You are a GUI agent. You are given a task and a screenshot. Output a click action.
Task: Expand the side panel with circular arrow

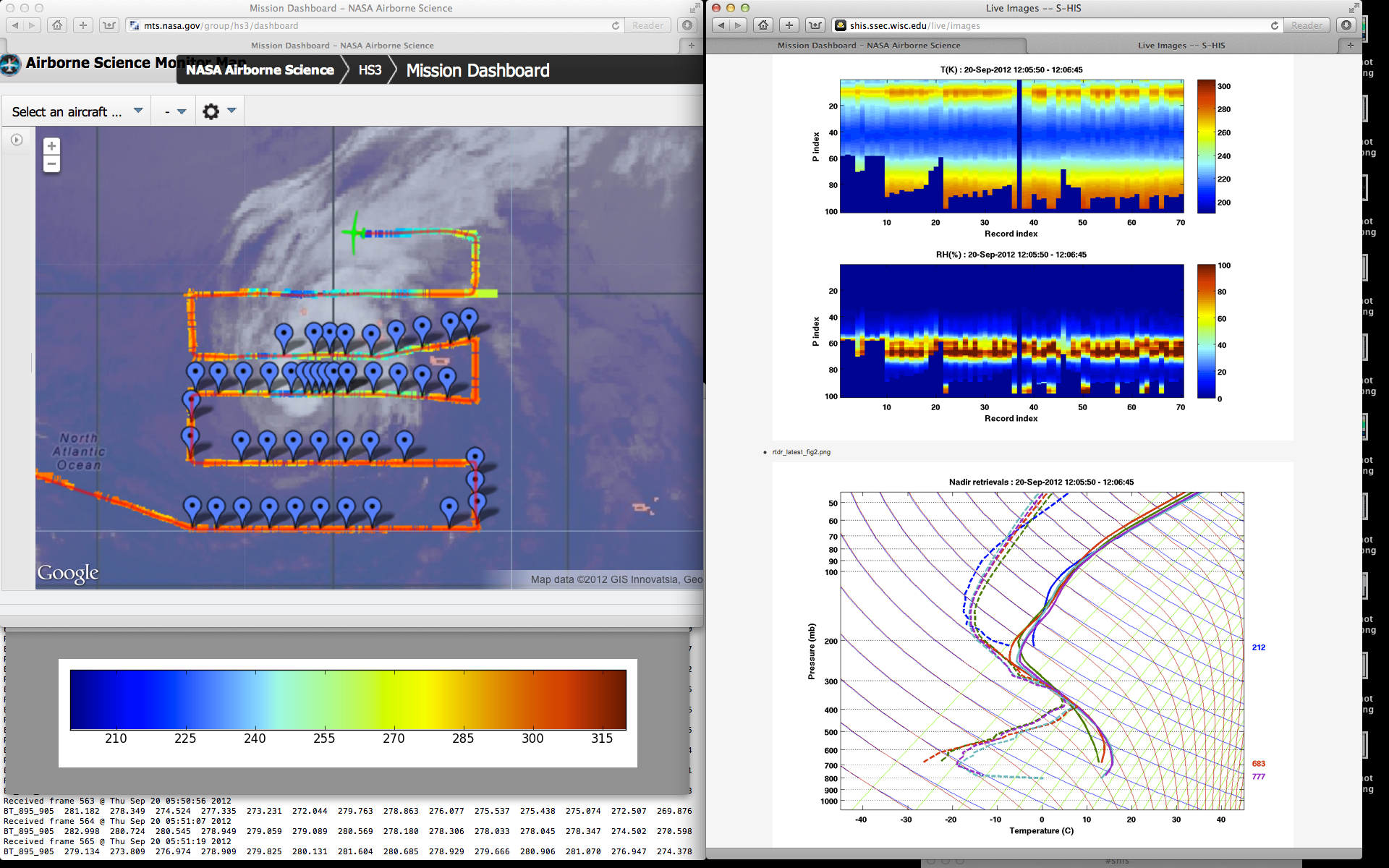[x=17, y=140]
